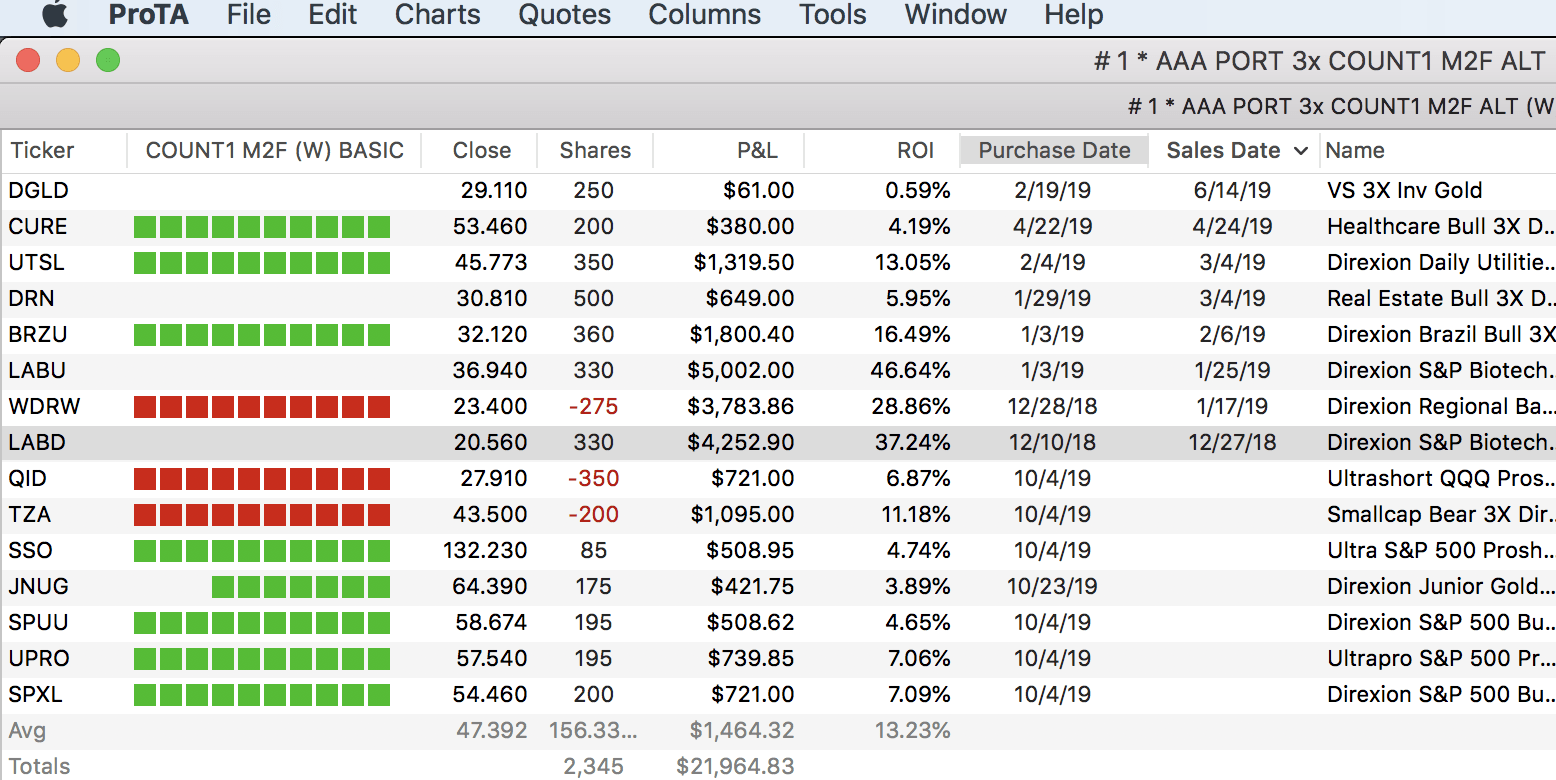Viewport: 1556px width, 780px height.
Task: Click WDRW's red indicator bar
Action: (x=262, y=407)
